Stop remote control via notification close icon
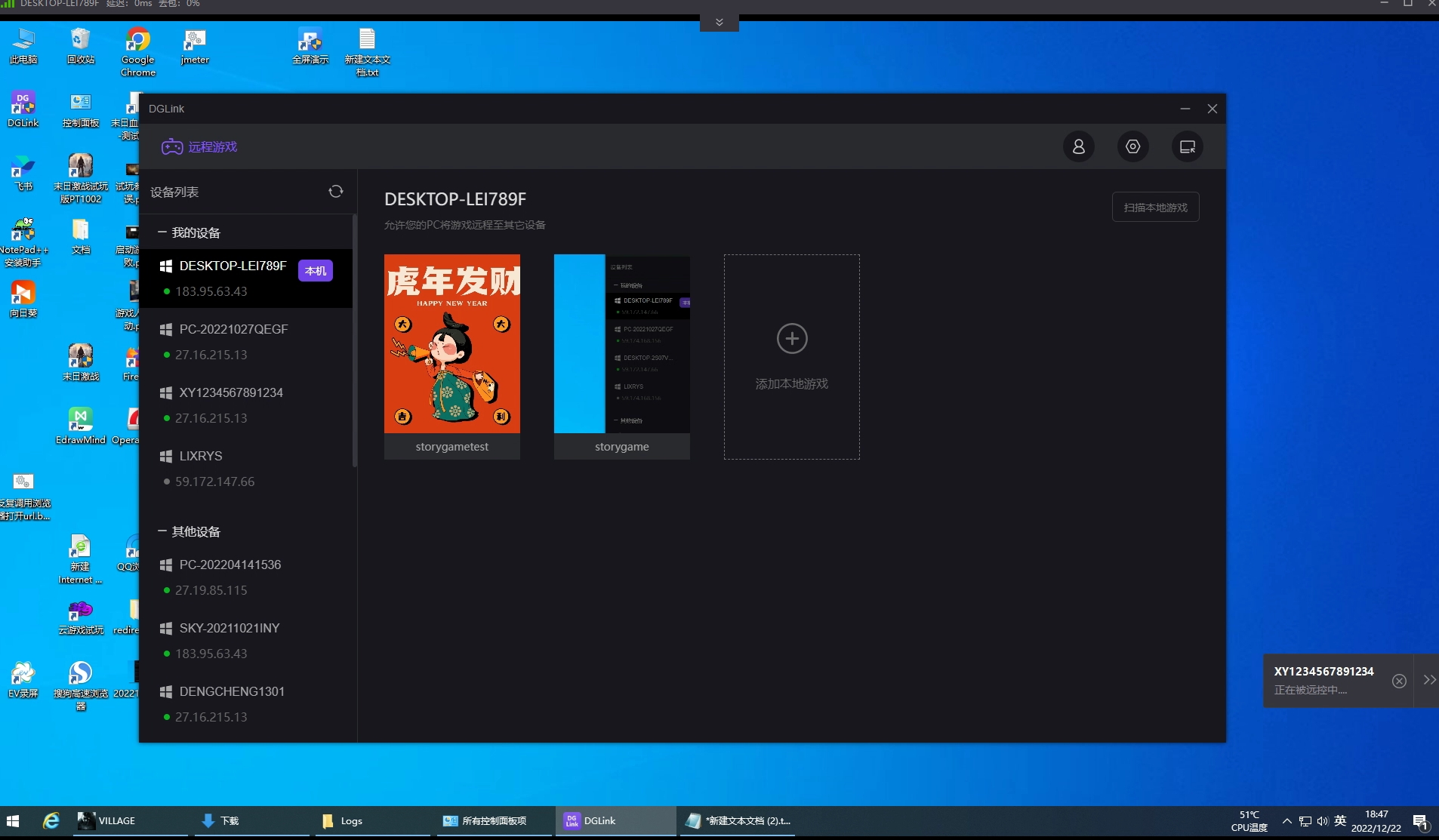This screenshot has width=1439, height=840. (1399, 681)
